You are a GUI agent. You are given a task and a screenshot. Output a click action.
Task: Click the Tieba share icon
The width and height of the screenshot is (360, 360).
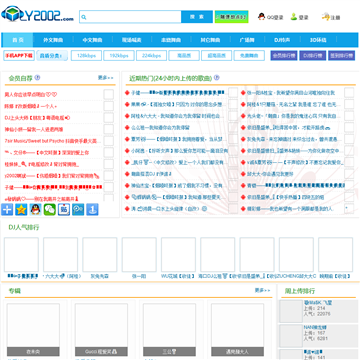[64, 209]
